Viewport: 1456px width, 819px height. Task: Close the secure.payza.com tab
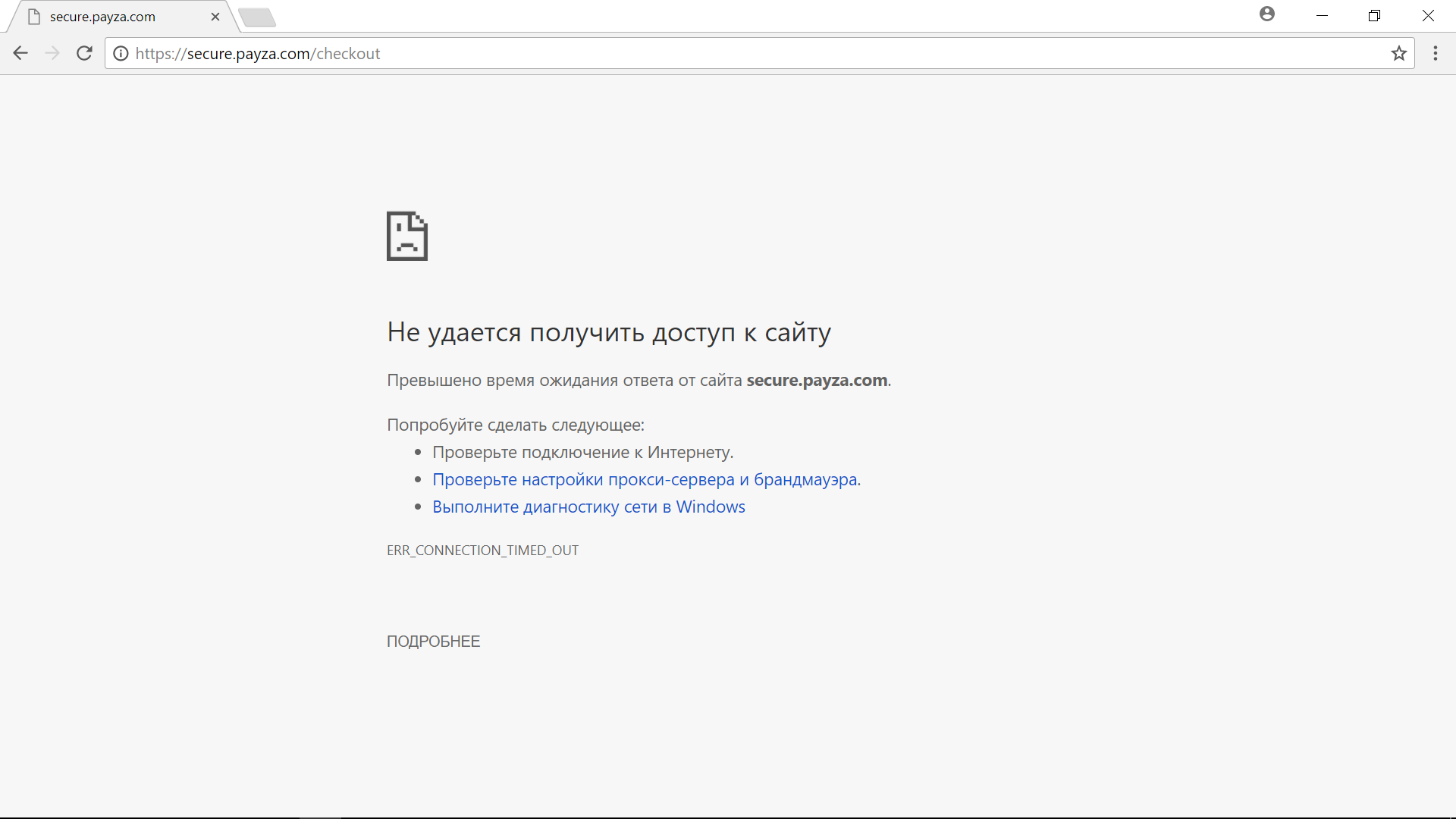215,17
